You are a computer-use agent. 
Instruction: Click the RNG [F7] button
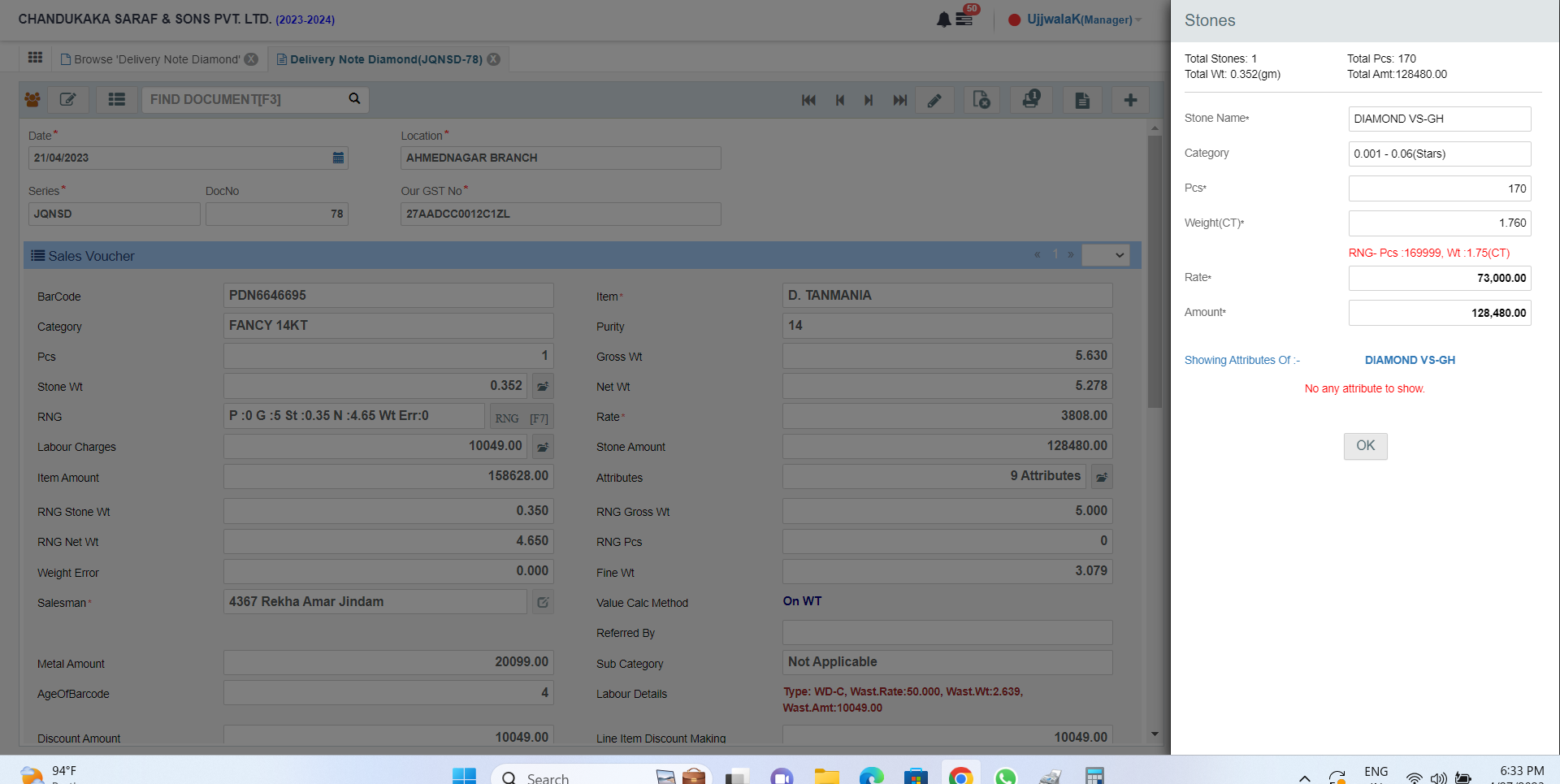(x=522, y=418)
